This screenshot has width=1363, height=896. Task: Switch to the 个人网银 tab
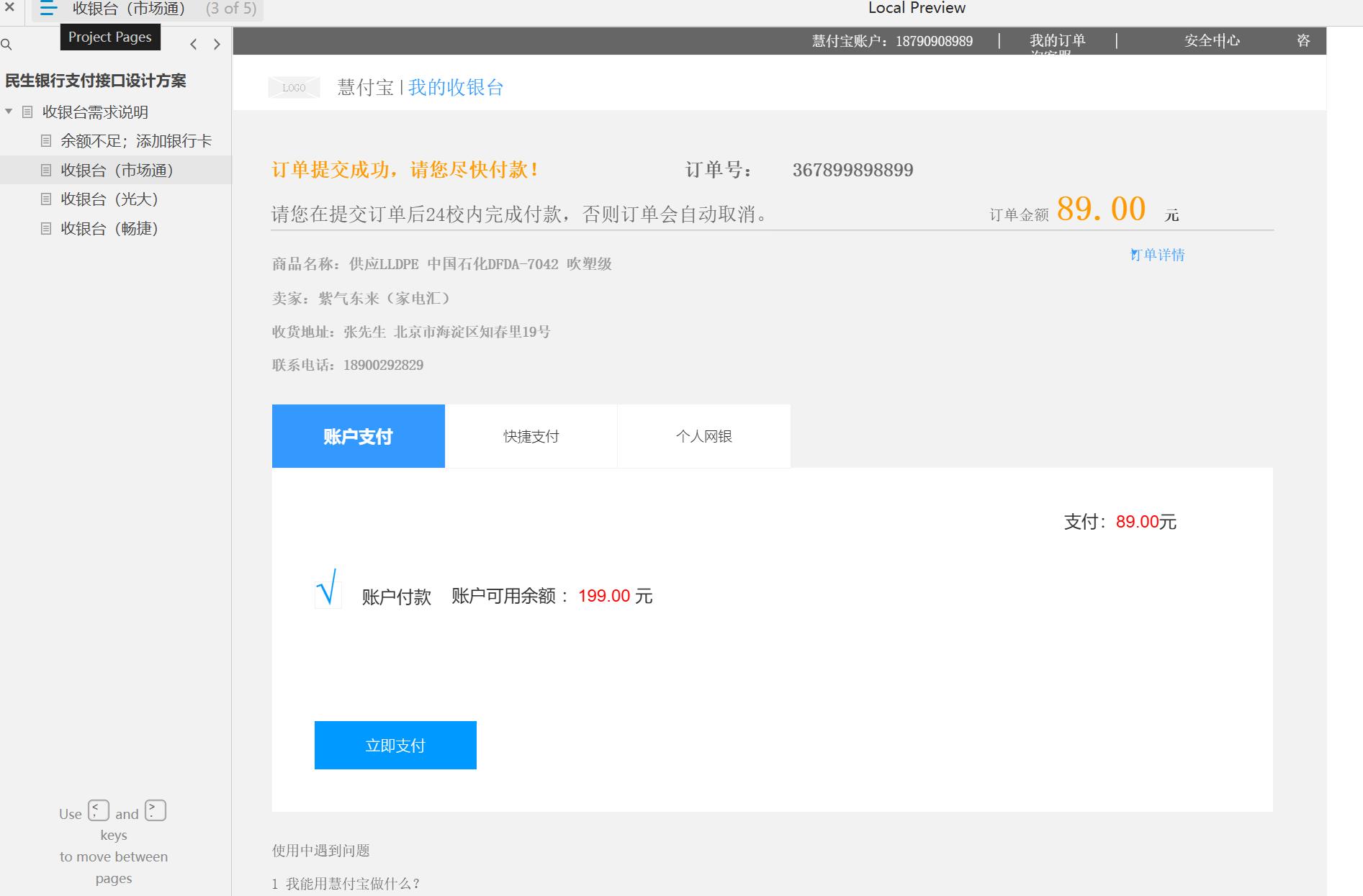click(x=704, y=436)
